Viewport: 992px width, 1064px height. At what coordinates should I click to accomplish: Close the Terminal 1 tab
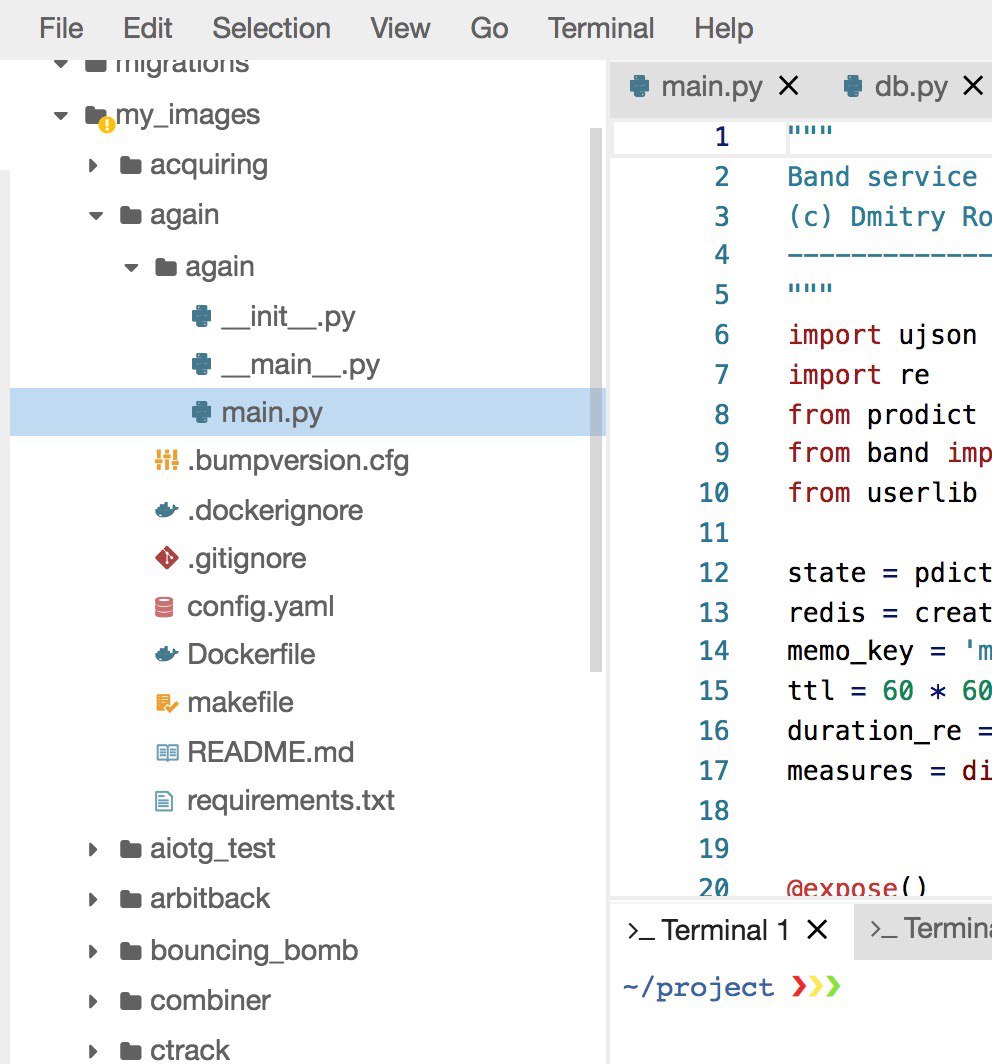click(x=818, y=930)
